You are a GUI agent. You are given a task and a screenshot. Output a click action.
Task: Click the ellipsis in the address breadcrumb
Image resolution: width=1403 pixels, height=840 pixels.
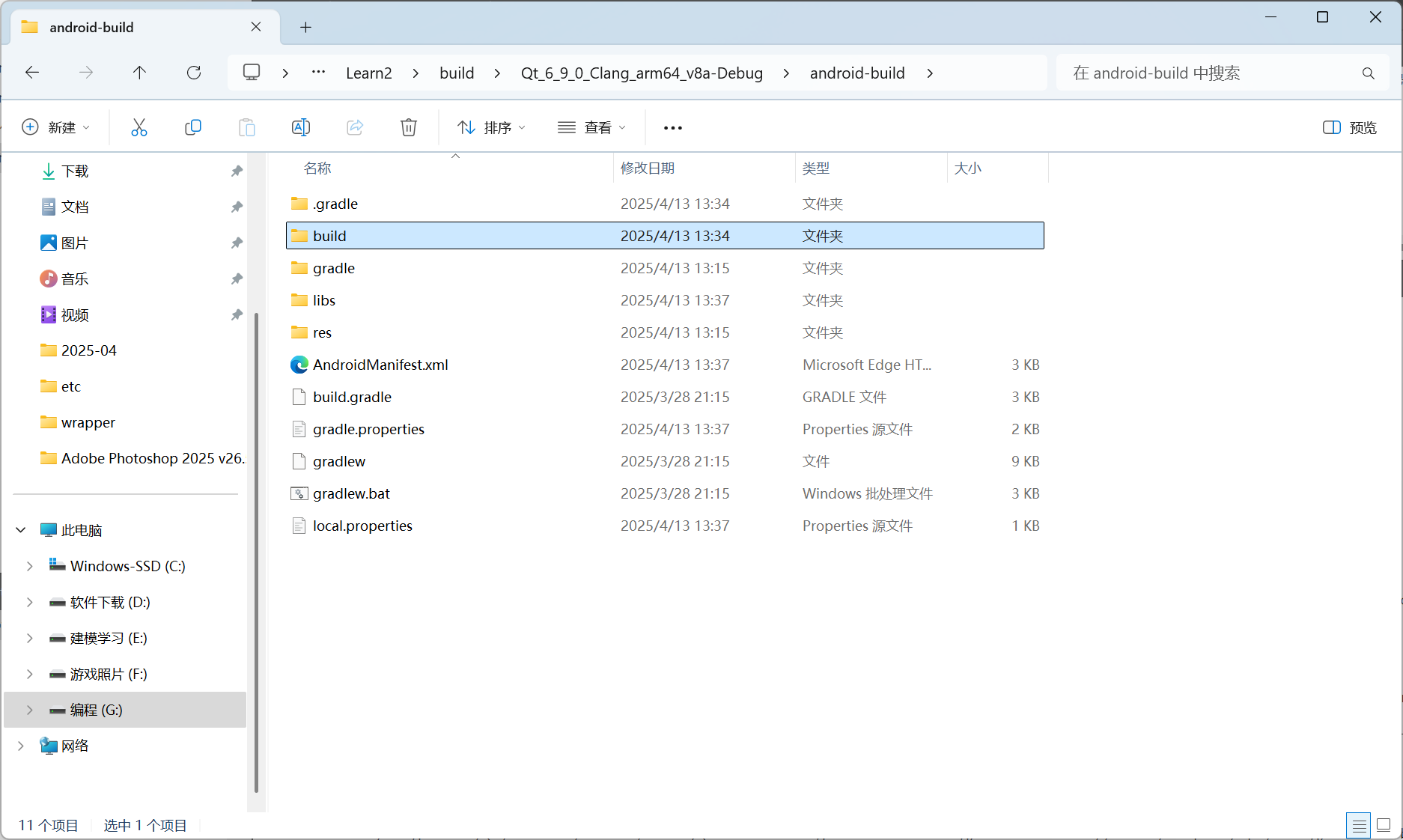(x=319, y=73)
